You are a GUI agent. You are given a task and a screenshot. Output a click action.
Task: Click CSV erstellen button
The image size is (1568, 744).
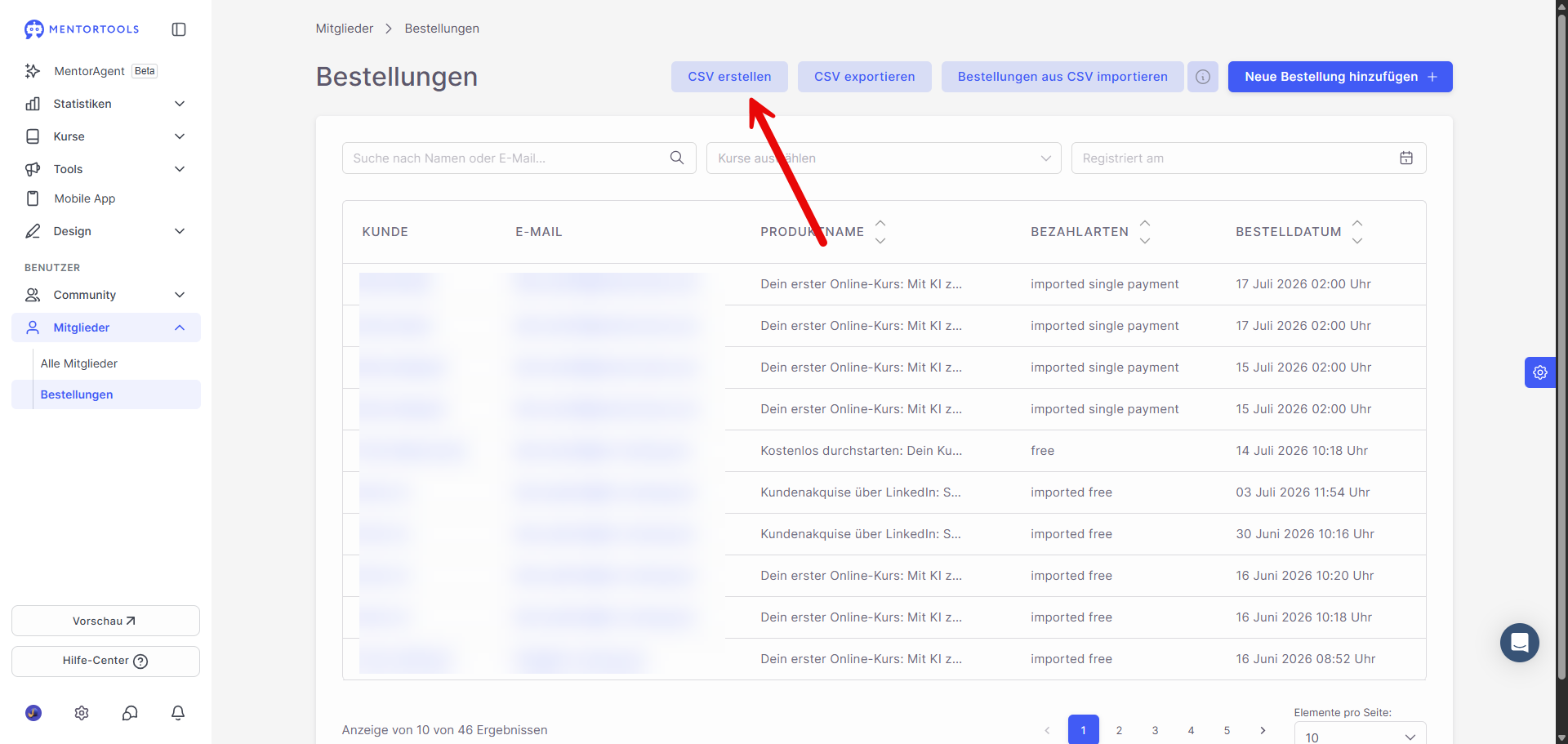(x=729, y=77)
